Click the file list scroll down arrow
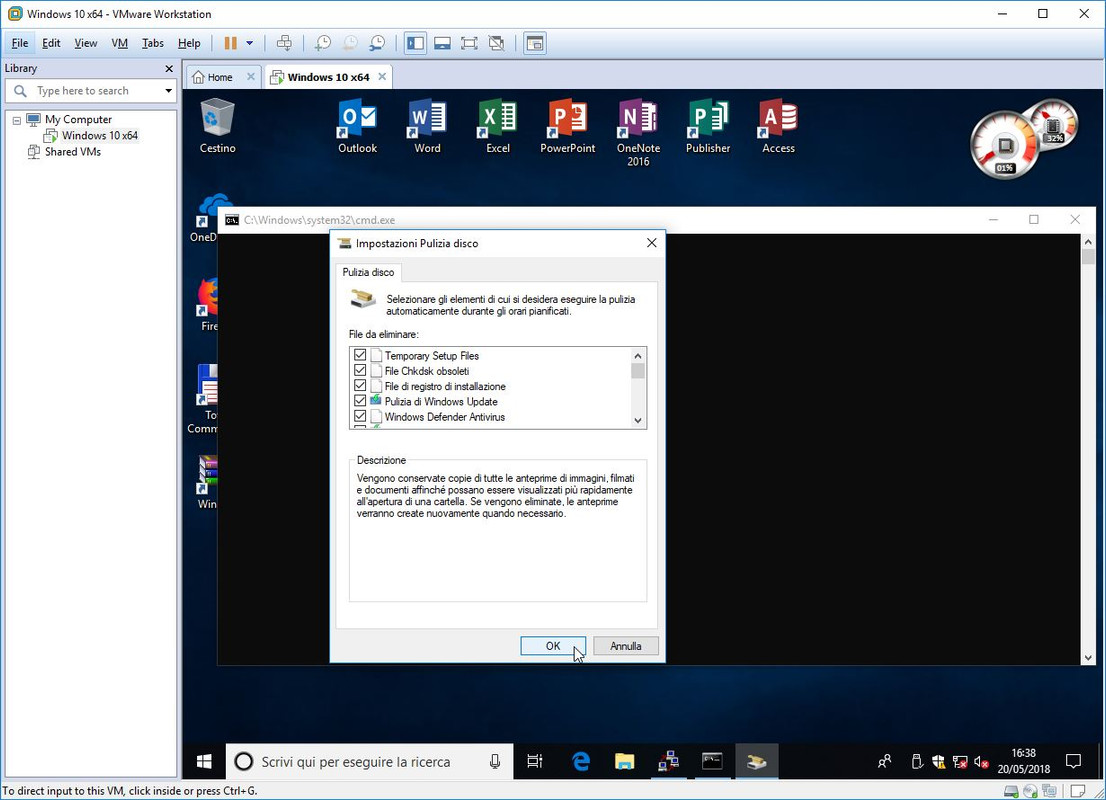 [x=638, y=420]
